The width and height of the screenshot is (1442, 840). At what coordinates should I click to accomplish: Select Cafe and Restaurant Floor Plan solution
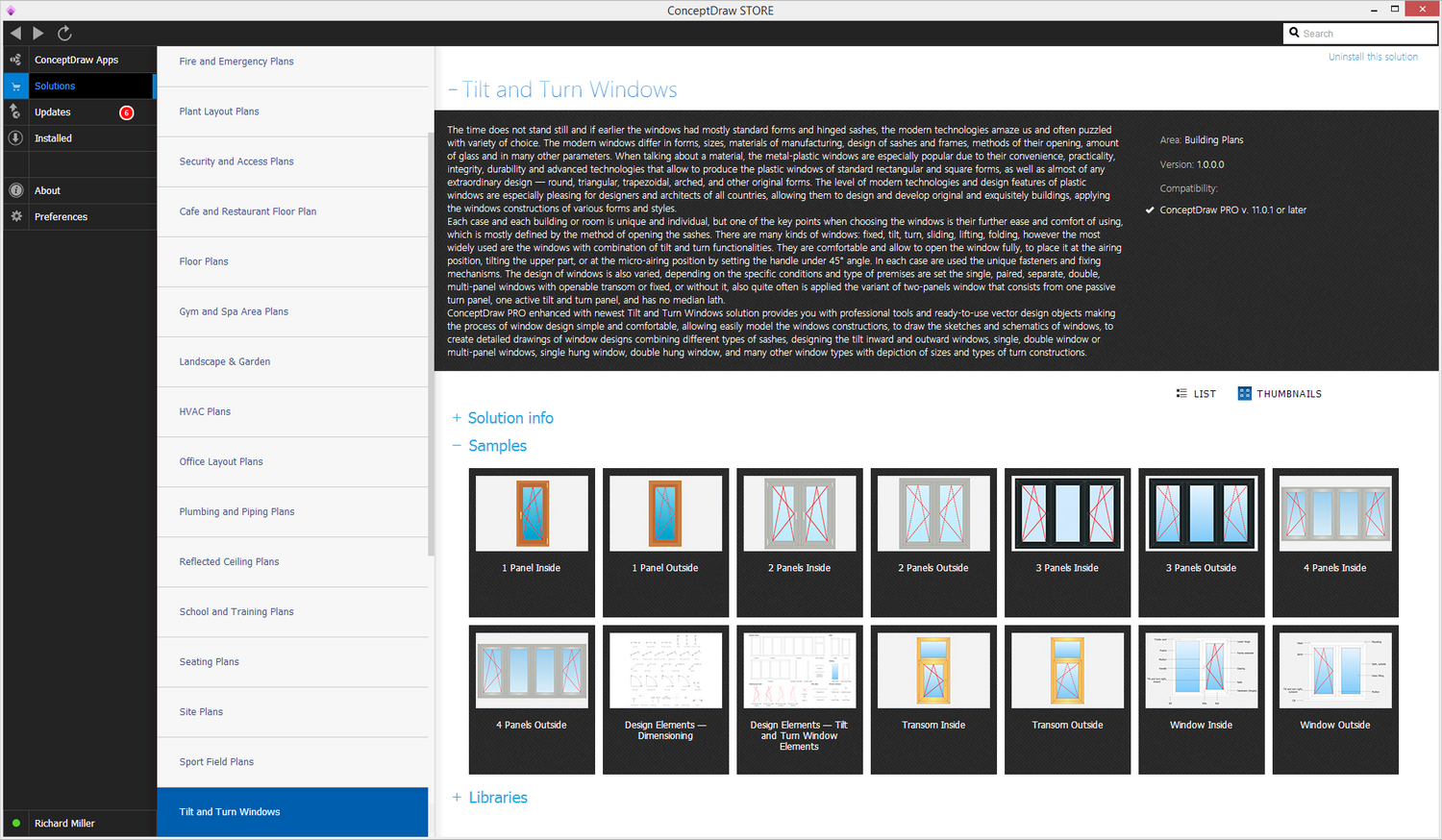coord(292,211)
